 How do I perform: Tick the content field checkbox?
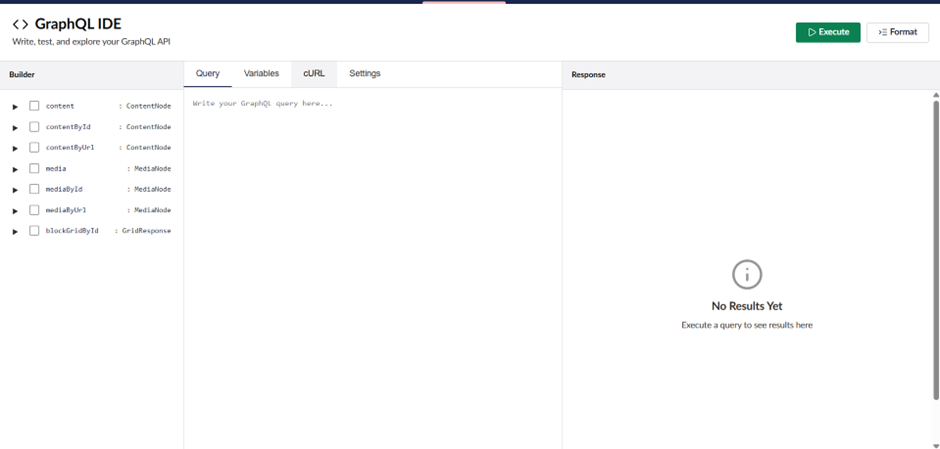34,106
